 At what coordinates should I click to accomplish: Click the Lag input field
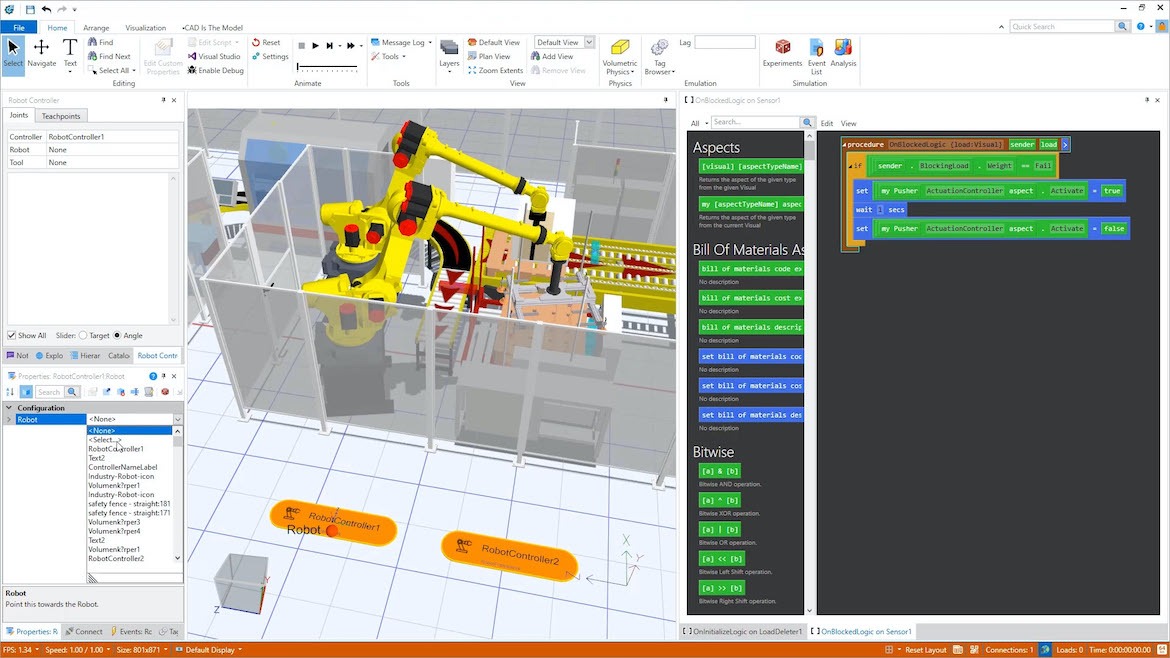[x=725, y=43]
